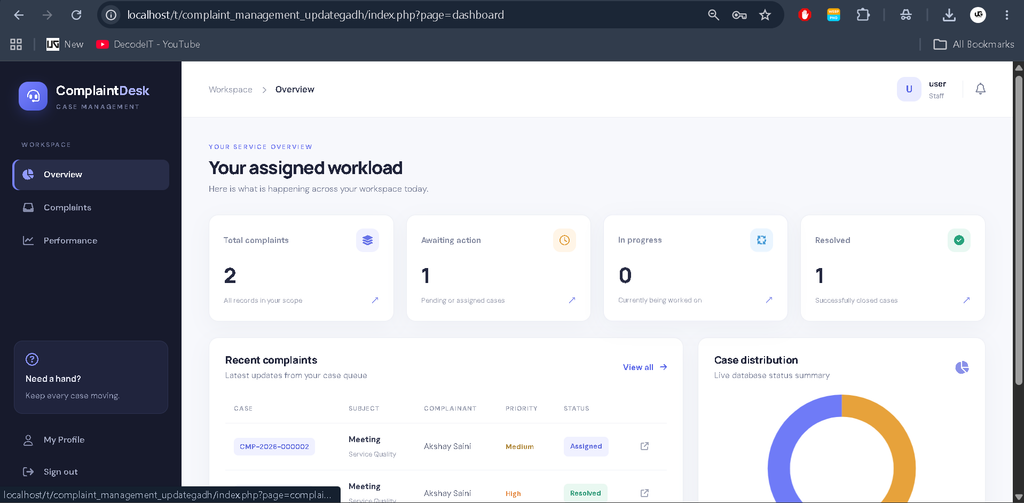The height and width of the screenshot is (503, 1024).
Task: Click the Resolved status badge in table
Action: 585,493
